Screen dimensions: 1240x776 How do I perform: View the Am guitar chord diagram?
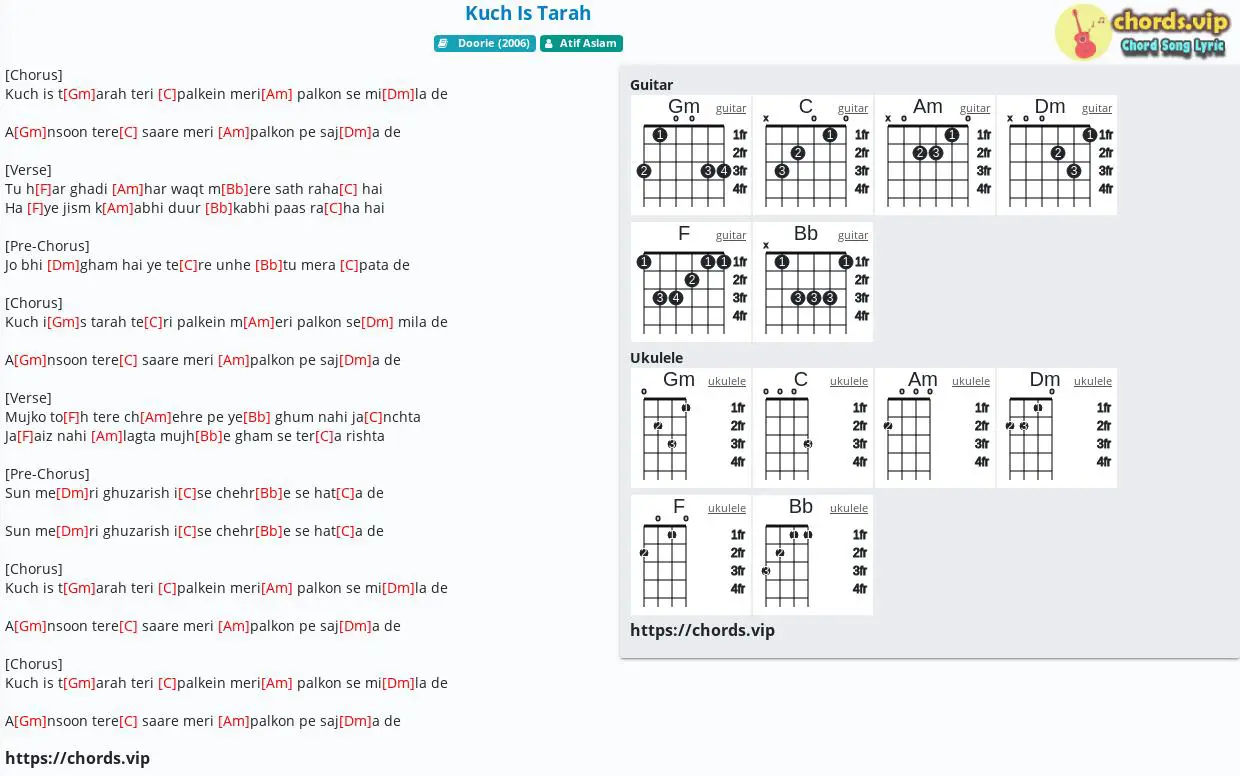click(935, 155)
